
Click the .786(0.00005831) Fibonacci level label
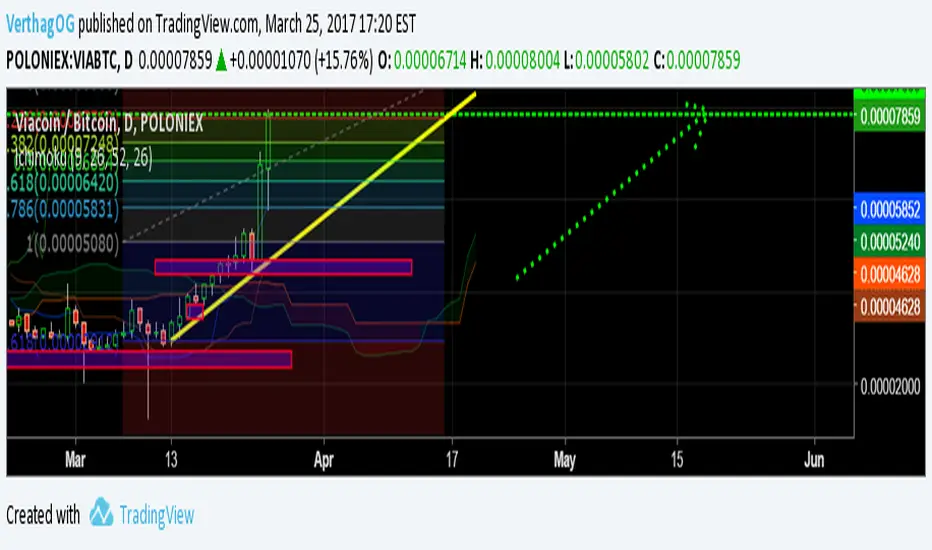coord(63,209)
